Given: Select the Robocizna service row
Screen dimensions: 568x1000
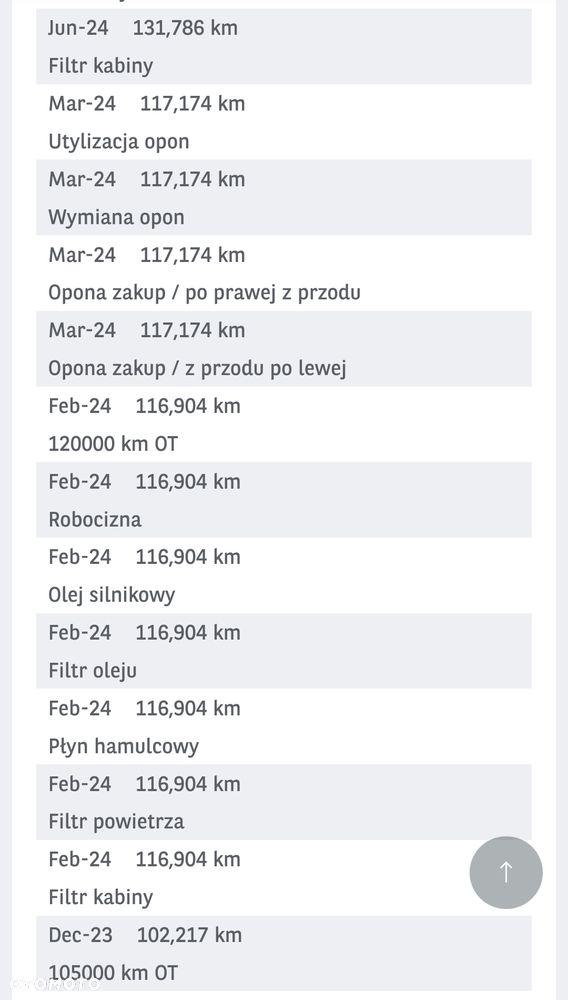Looking at the screenshot, I should click(284, 500).
